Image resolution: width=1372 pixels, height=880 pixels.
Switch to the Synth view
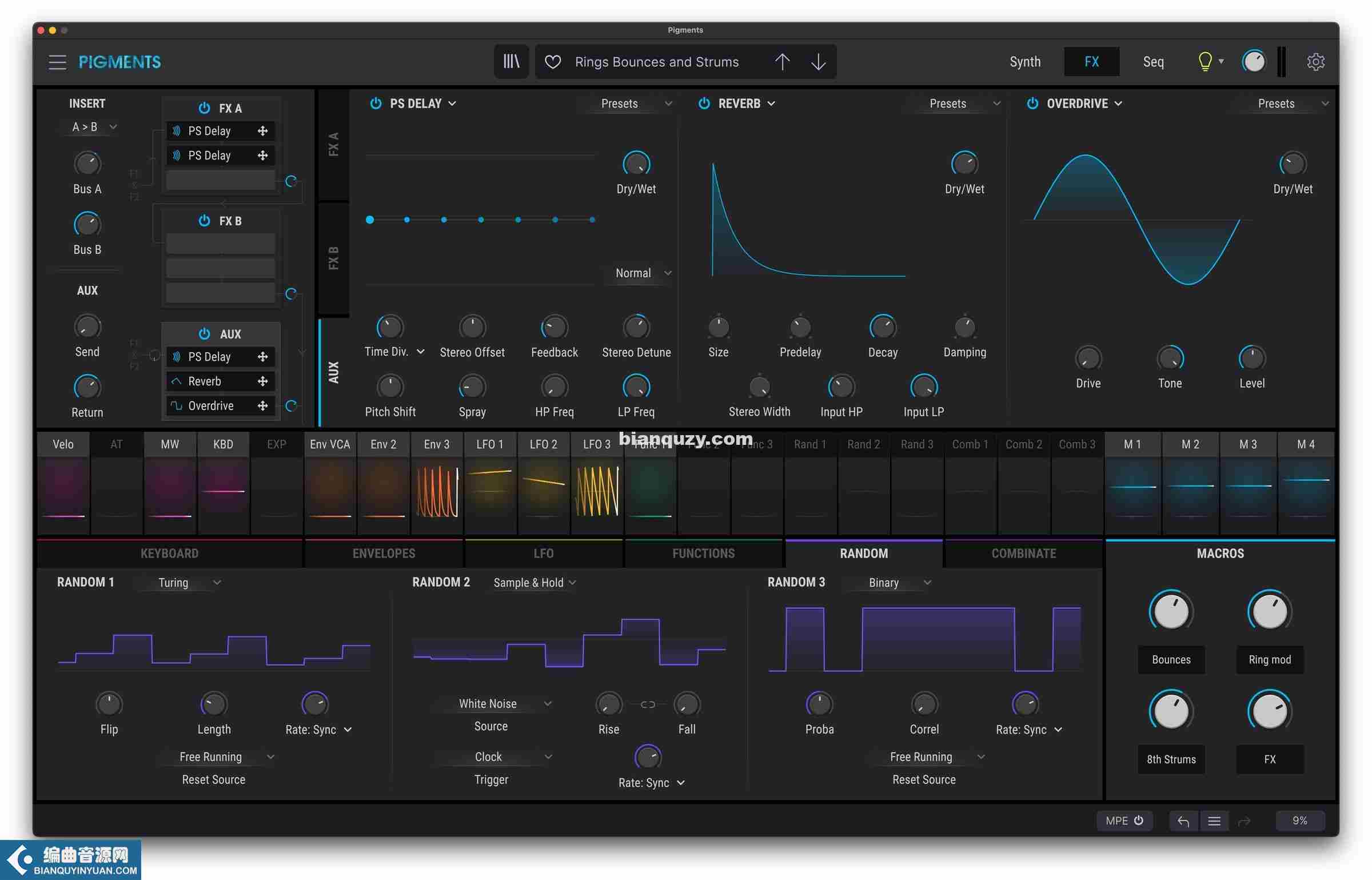[x=1025, y=62]
